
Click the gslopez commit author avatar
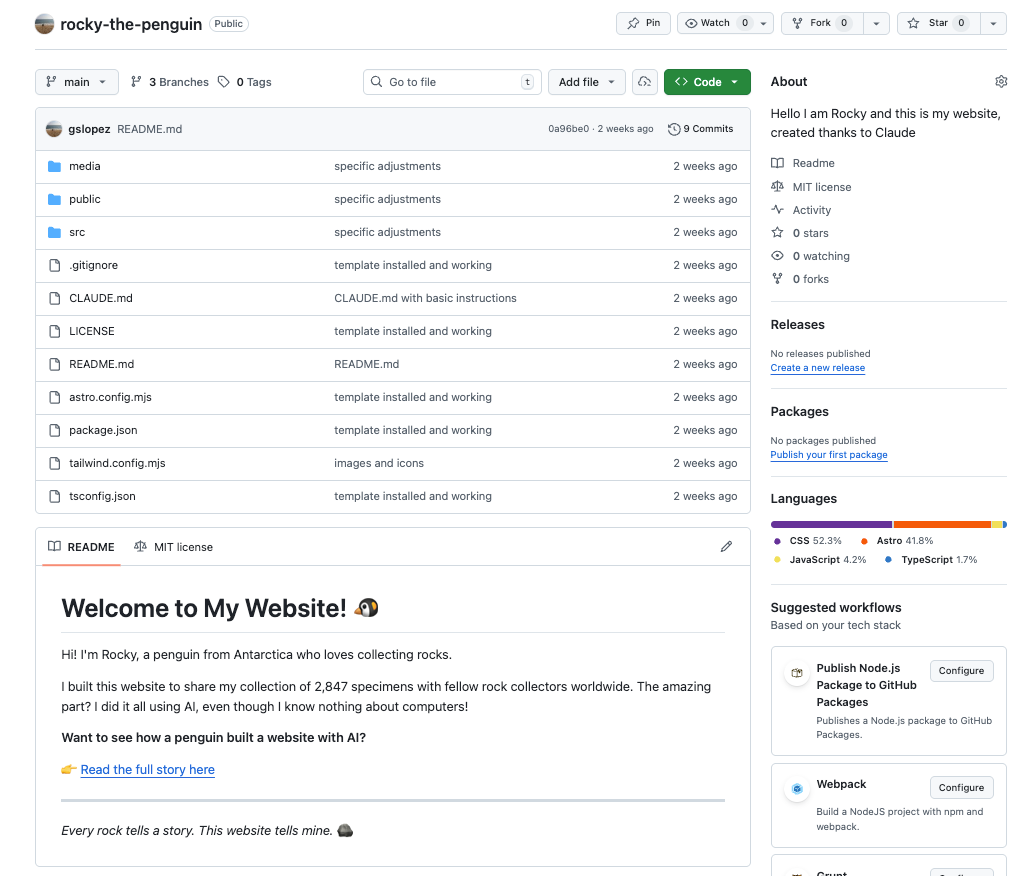pos(54,129)
